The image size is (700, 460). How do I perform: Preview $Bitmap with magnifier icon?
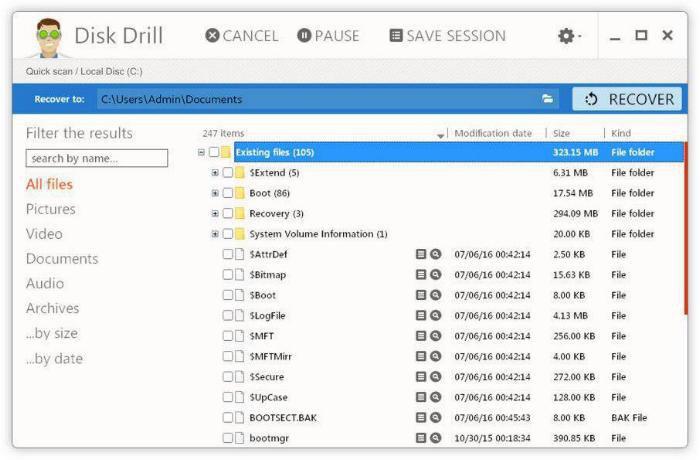[x=436, y=274]
